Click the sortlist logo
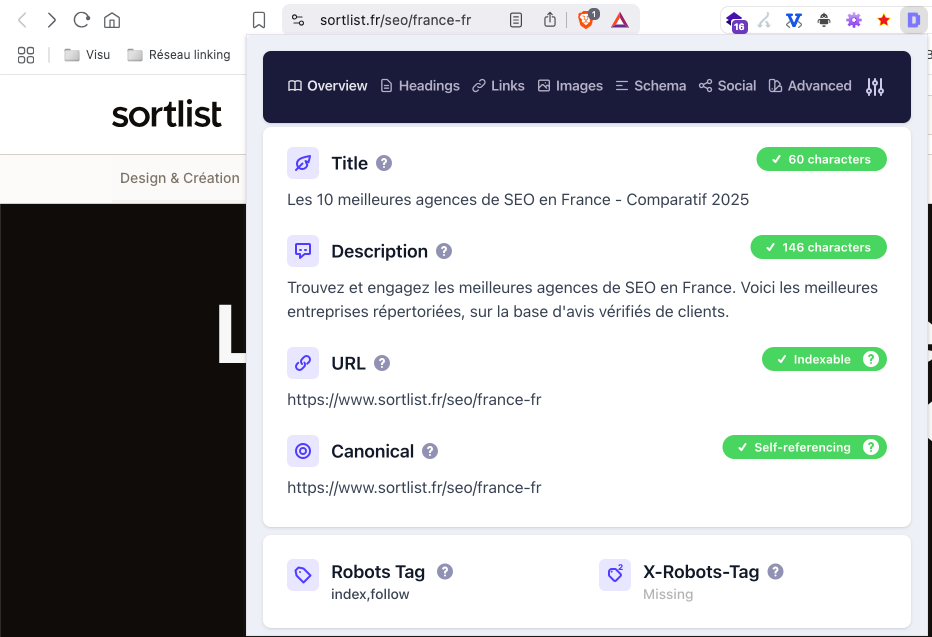The width and height of the screenshot is (932, 637). 166,114
